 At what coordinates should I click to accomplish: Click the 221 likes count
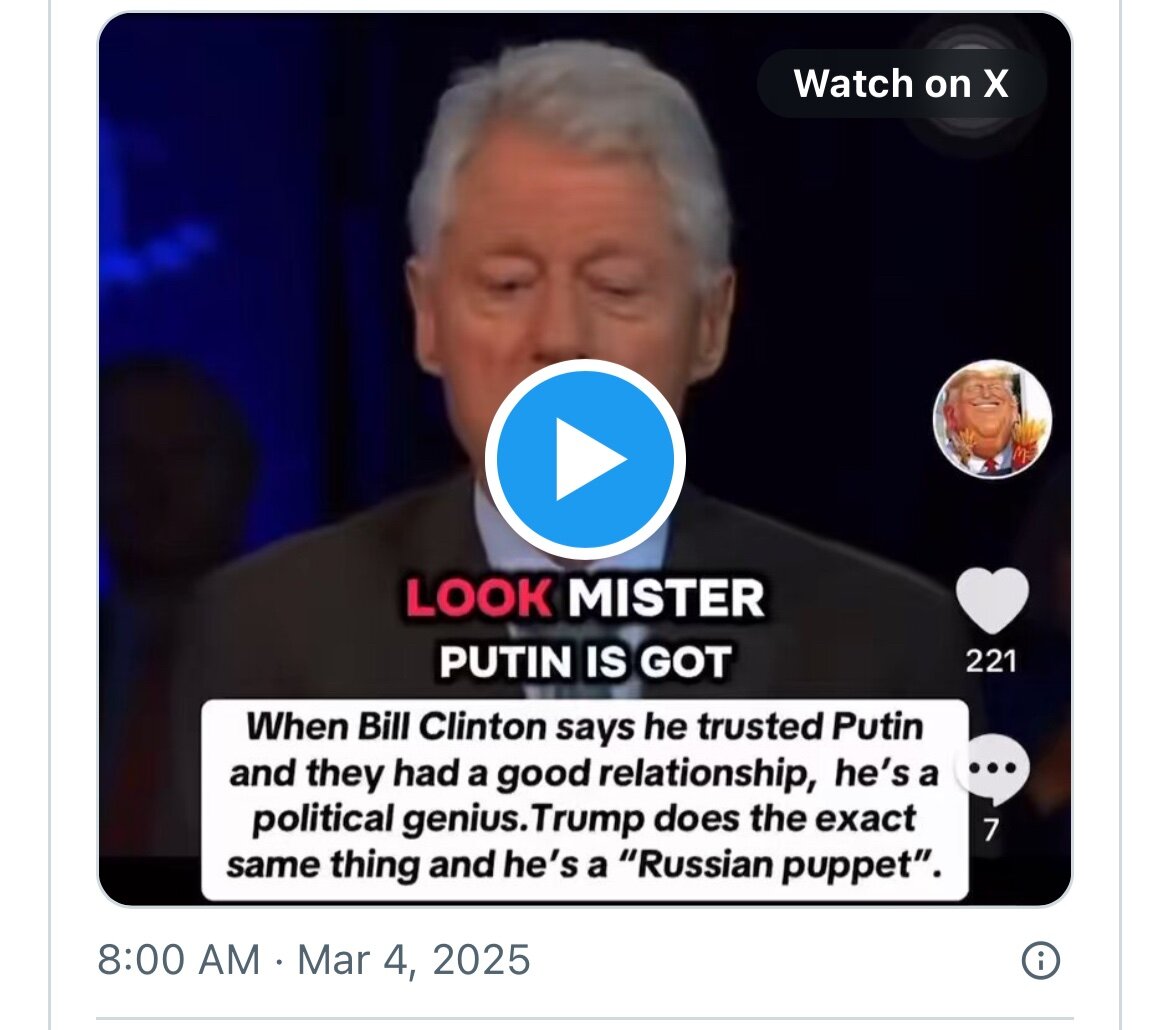pyautogui.click(x=991, y=661)
